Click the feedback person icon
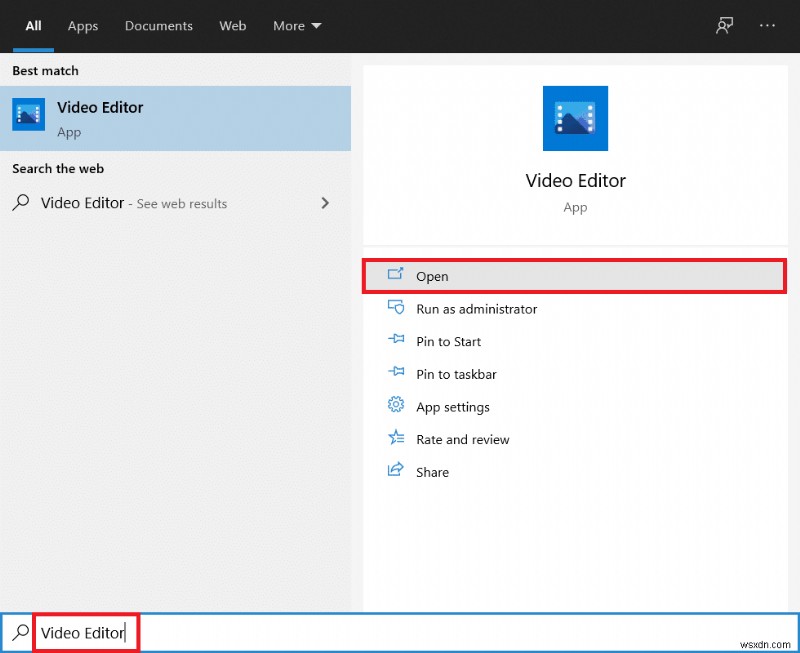 tap(724, 25)
